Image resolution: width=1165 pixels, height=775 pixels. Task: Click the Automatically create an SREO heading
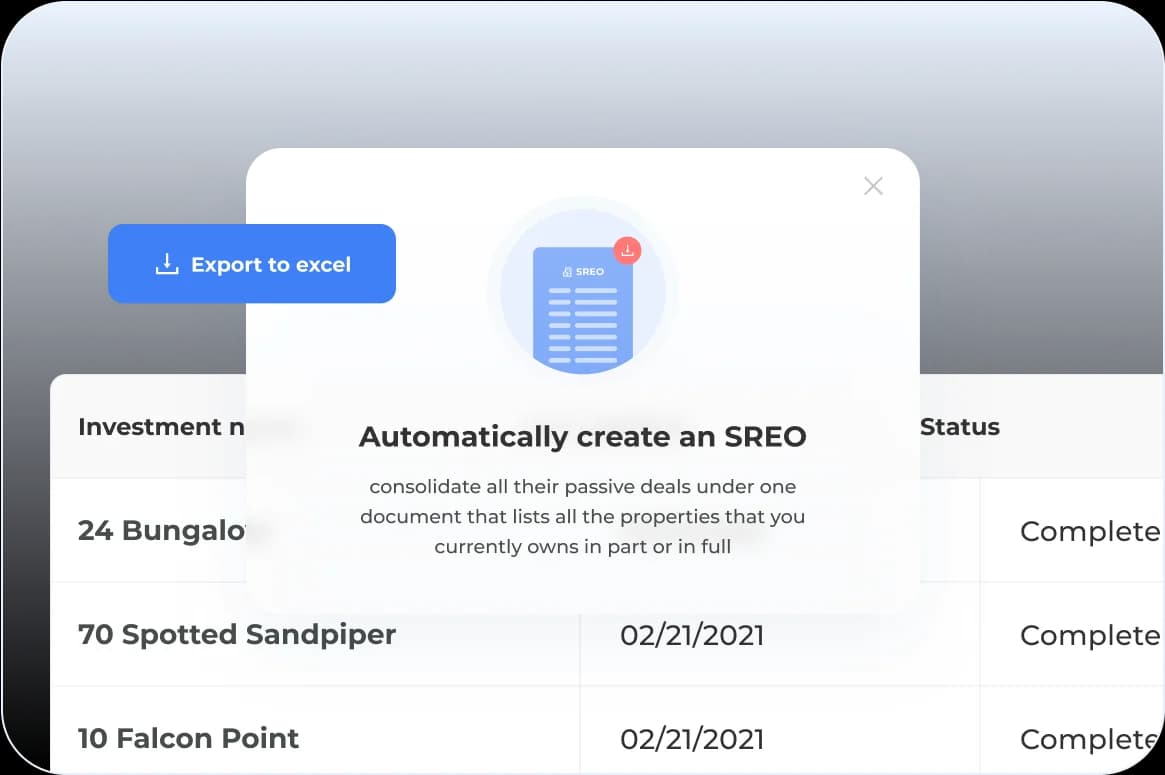[x=582, y=437]
